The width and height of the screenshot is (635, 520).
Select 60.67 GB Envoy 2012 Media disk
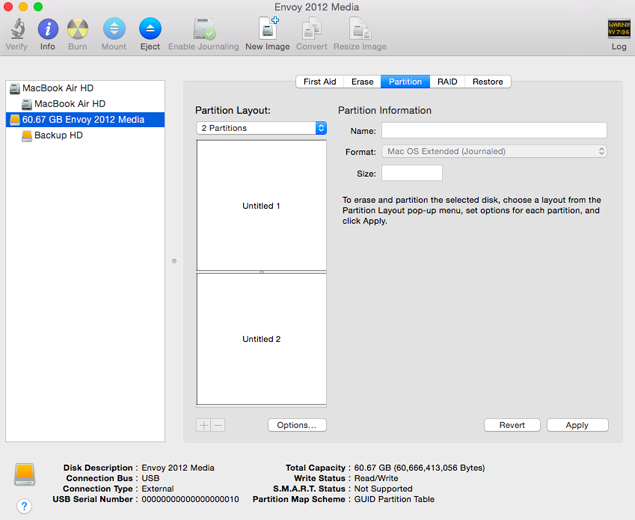[x=85, y=120]
